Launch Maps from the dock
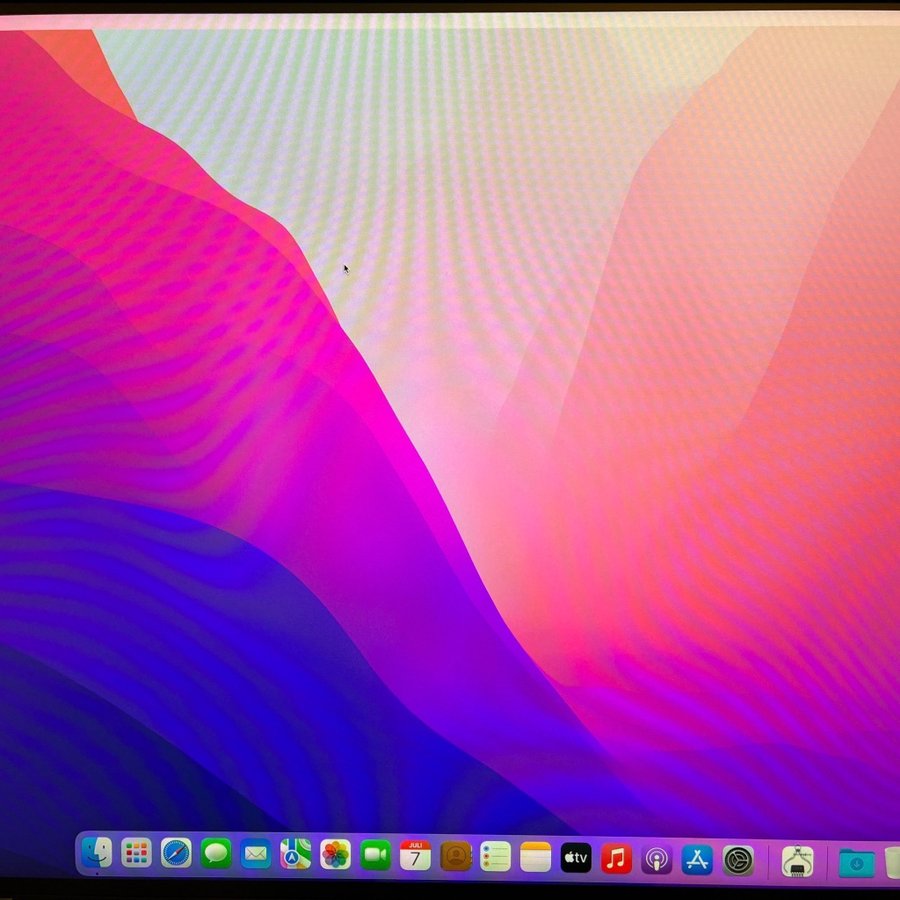 pos(296,855)
